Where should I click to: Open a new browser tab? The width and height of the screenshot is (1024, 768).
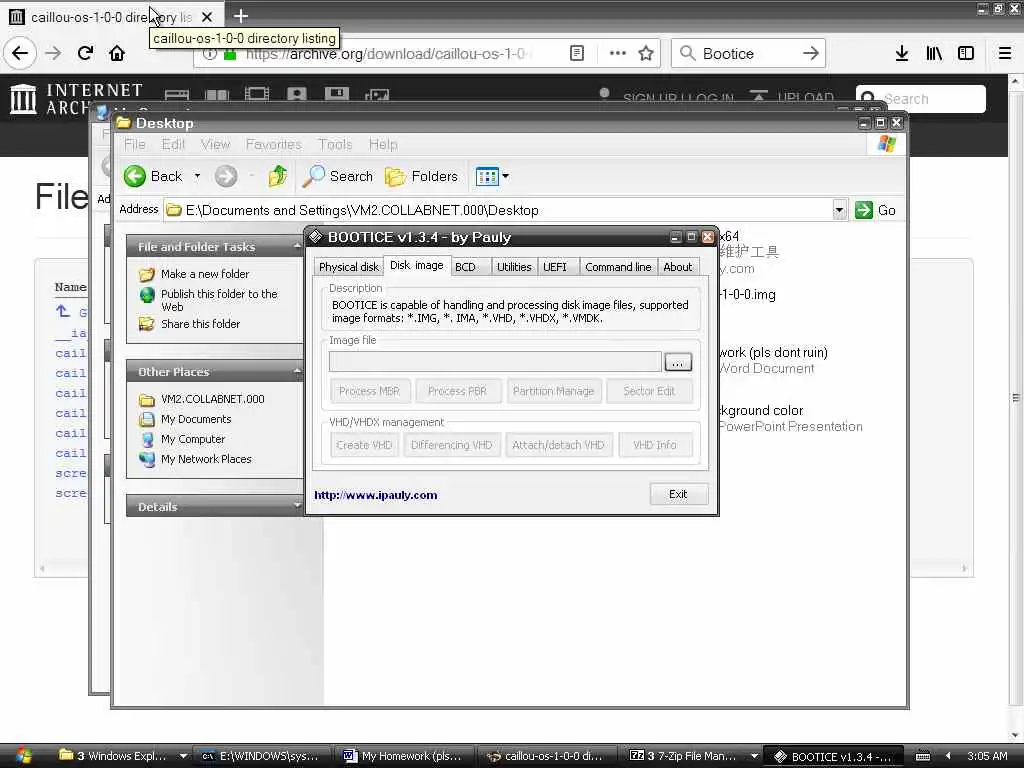[x=240, y=16]
